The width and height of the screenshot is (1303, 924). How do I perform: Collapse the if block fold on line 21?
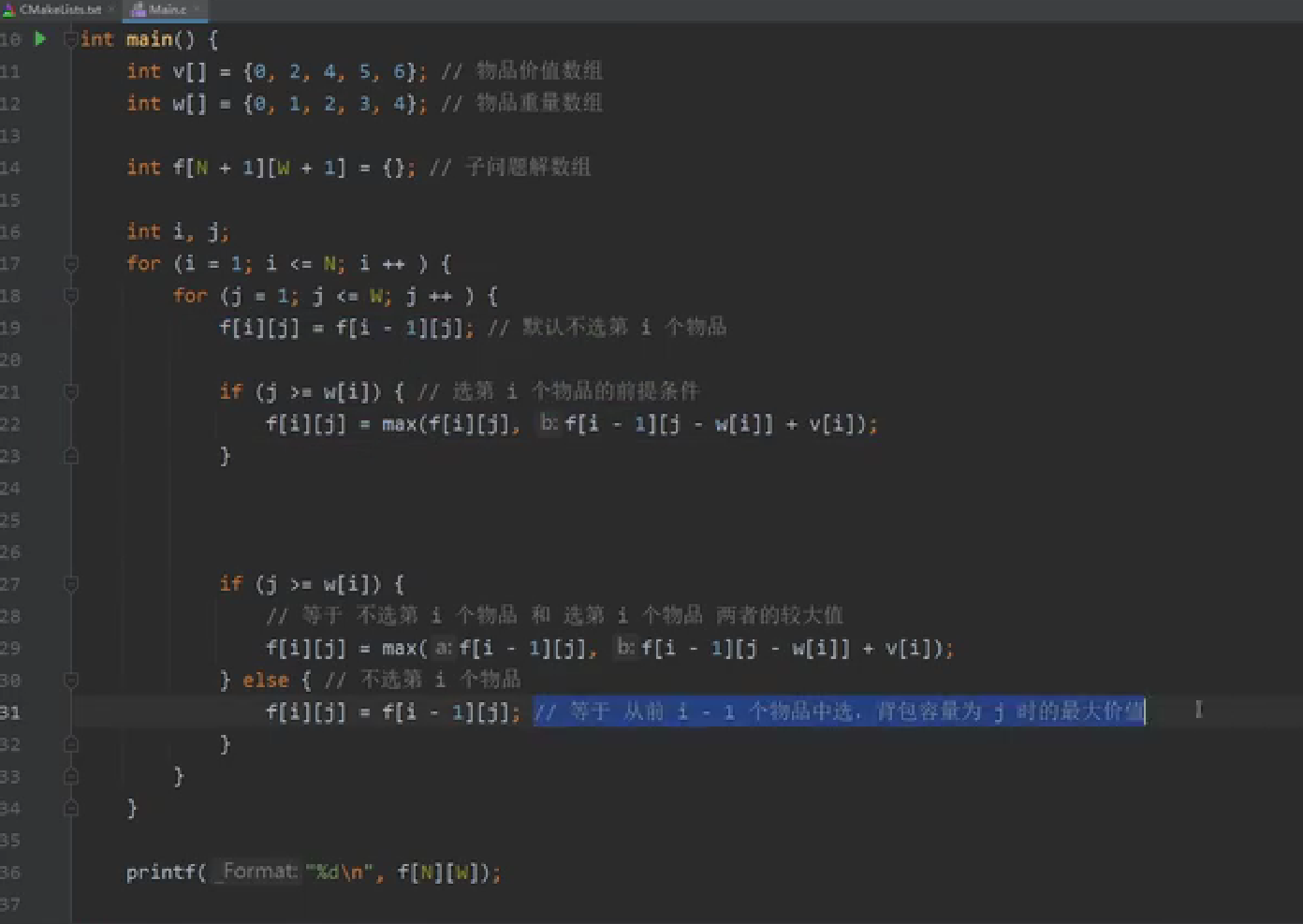[x=70, y=392]
